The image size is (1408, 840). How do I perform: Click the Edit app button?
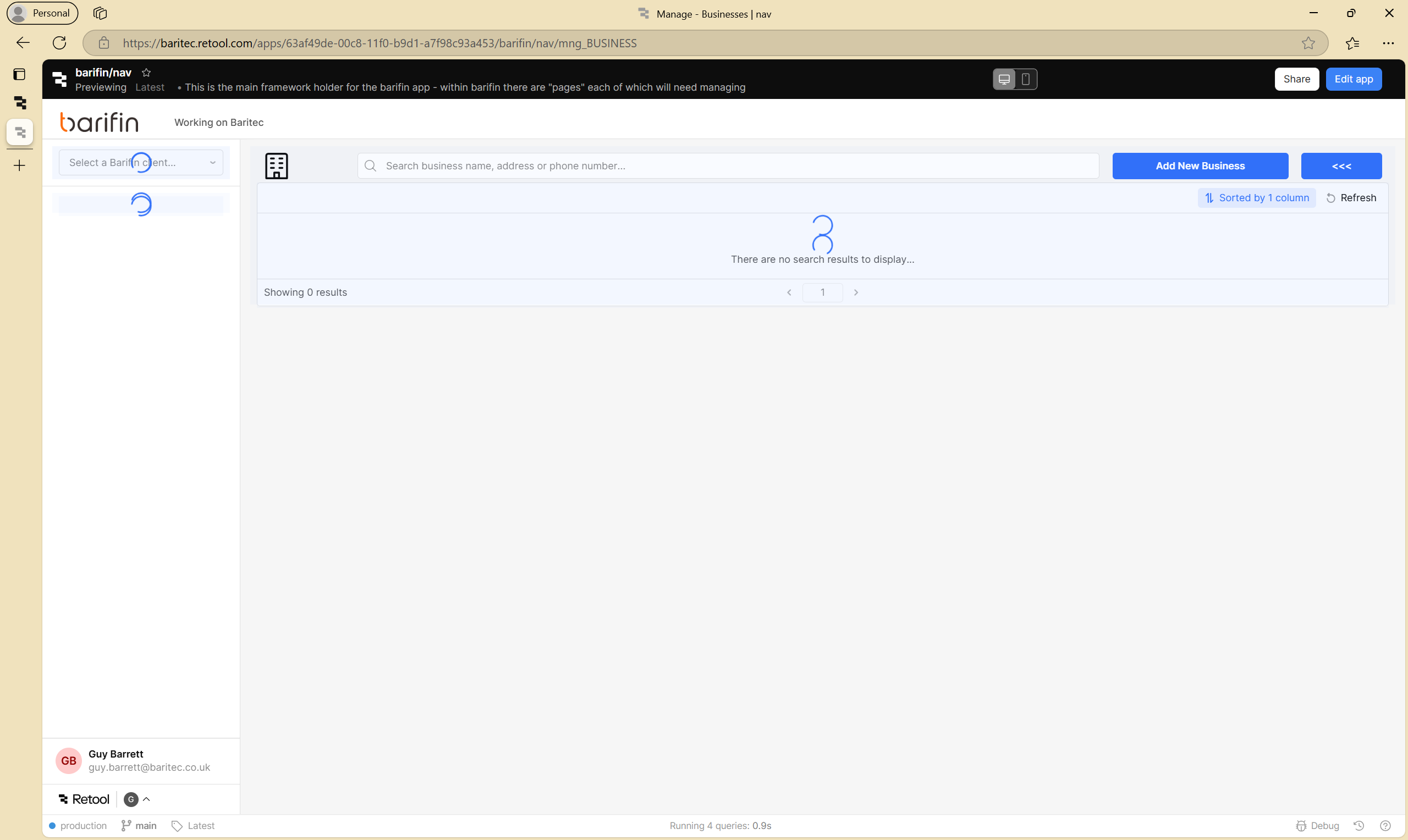tap(1353, 79)
